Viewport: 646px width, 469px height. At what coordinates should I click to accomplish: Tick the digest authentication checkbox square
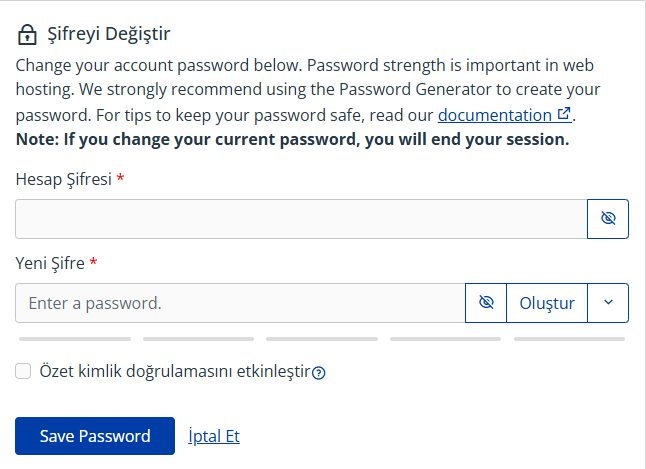pos(23,372)
